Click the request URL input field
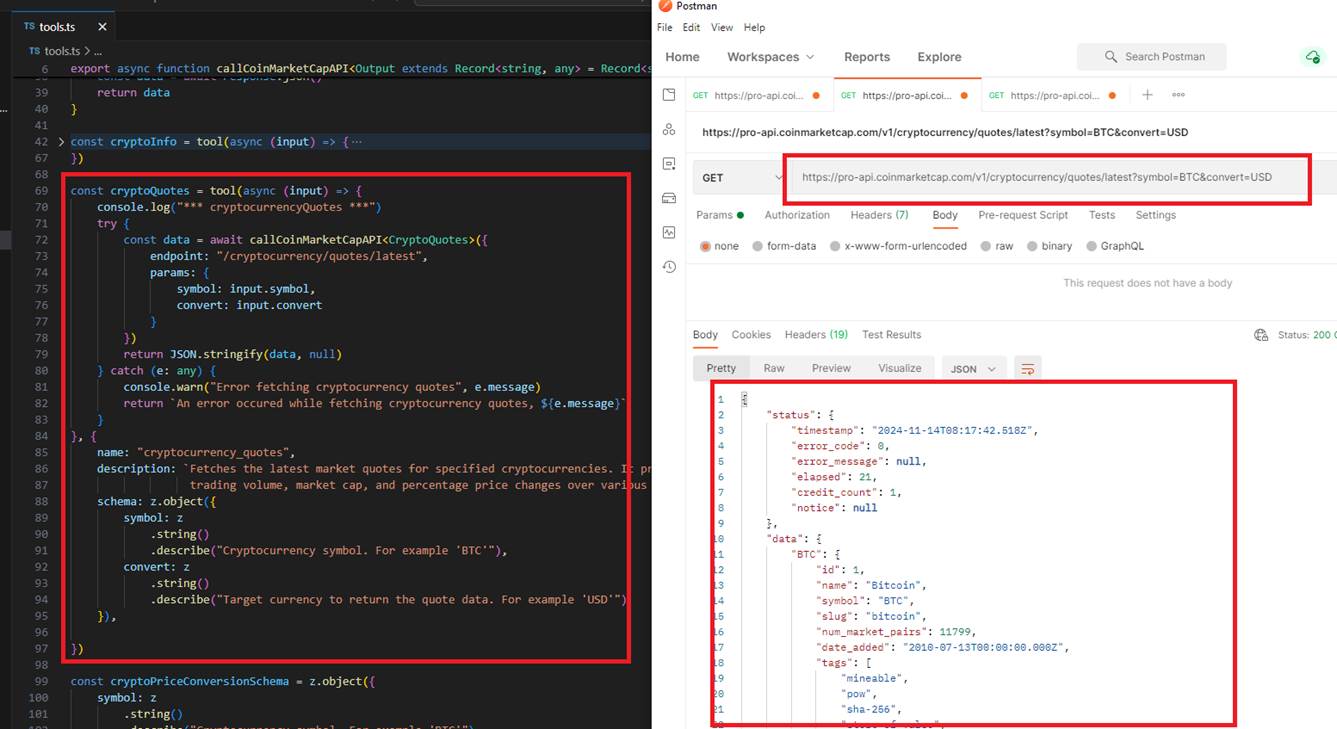1337x729 pixels. coord(1045,178)
